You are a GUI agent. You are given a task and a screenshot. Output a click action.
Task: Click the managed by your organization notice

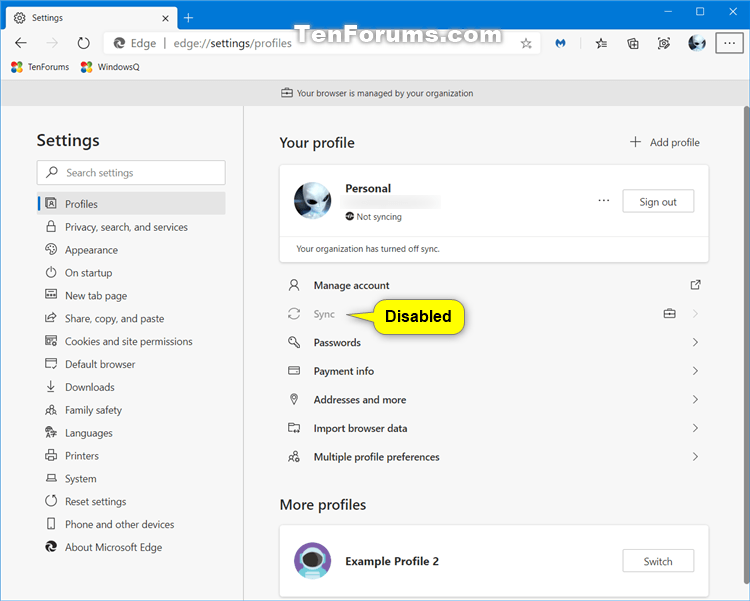377,93
